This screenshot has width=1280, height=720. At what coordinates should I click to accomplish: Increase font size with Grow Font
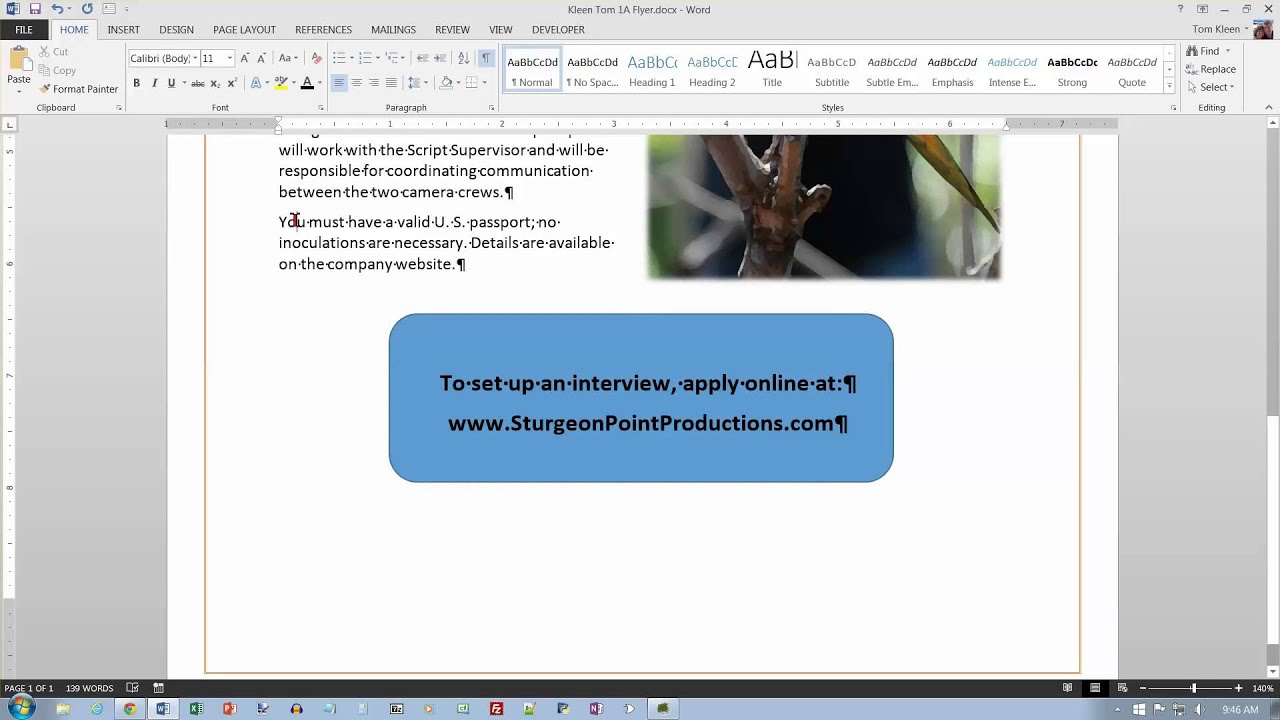tap(244, 58)
